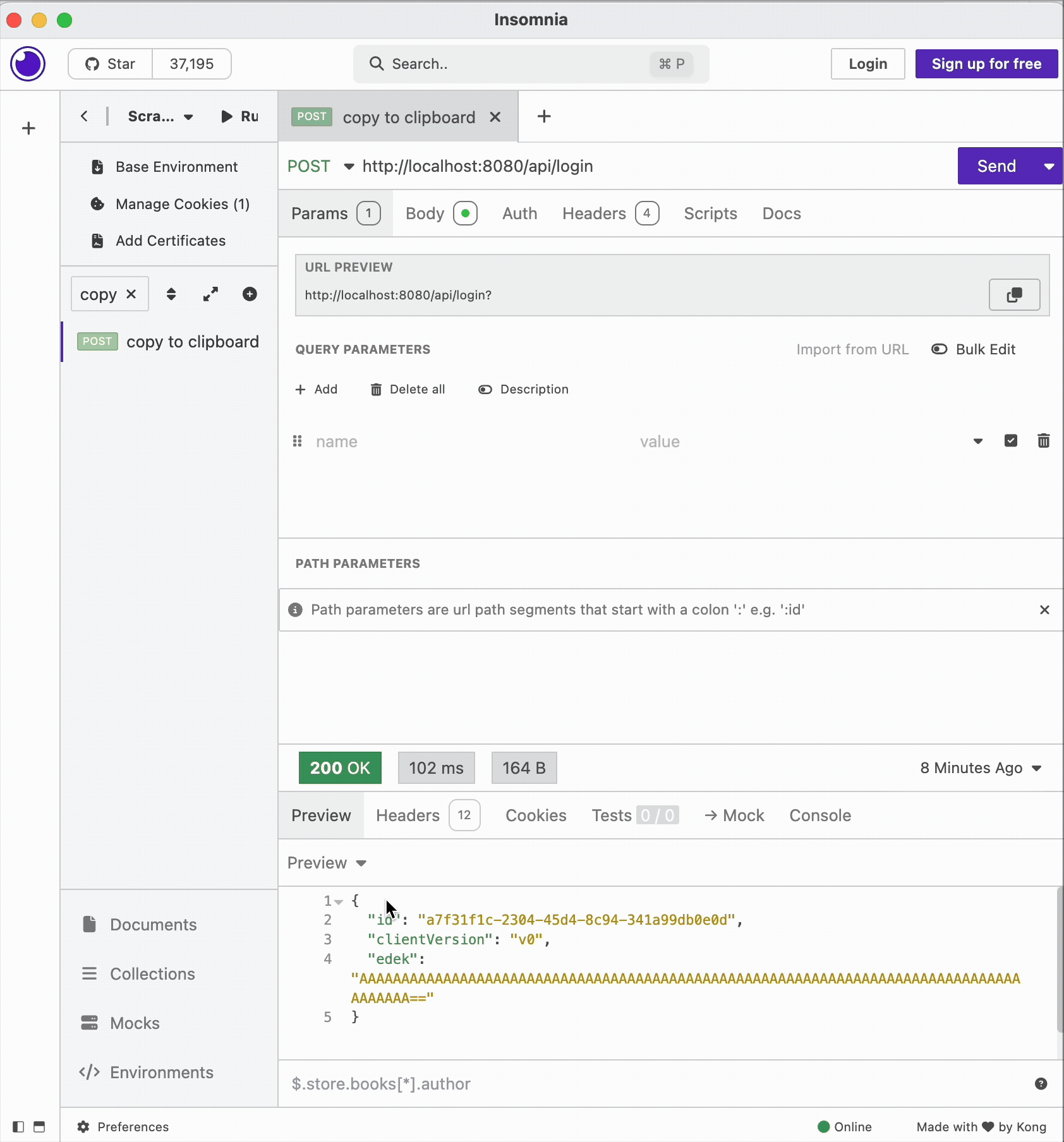The height and width of the screenshot is (1142, 1064).
Task: Click the request URL field
Action: [657, 166]
